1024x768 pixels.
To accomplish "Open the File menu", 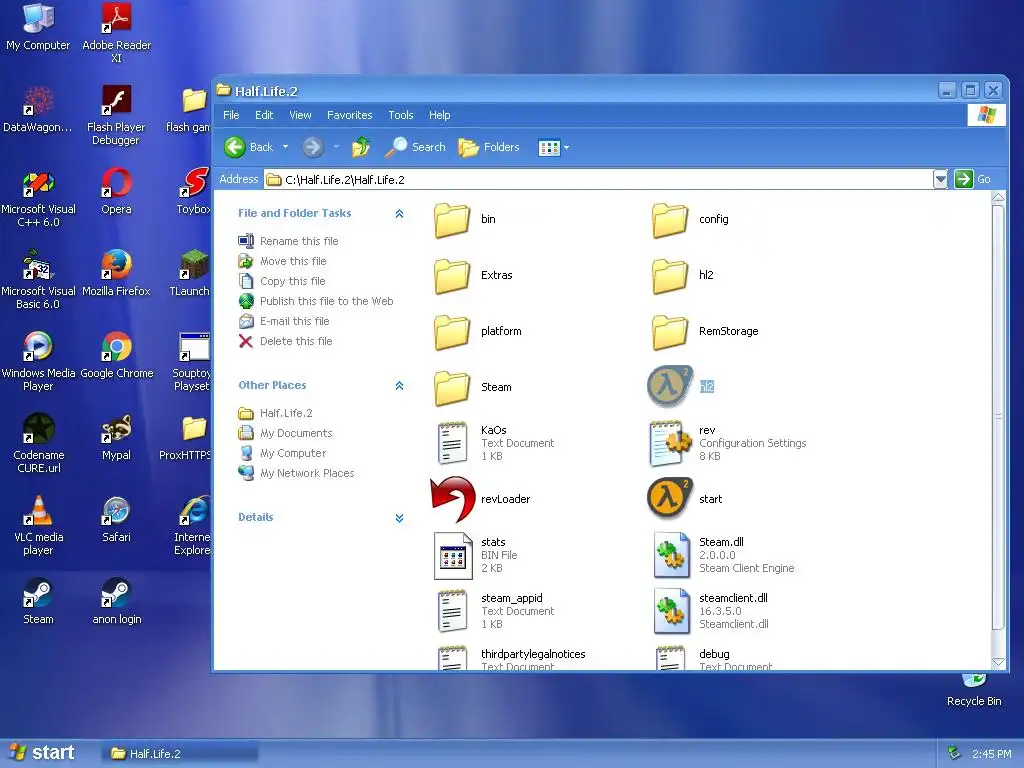I will point(231,115).
